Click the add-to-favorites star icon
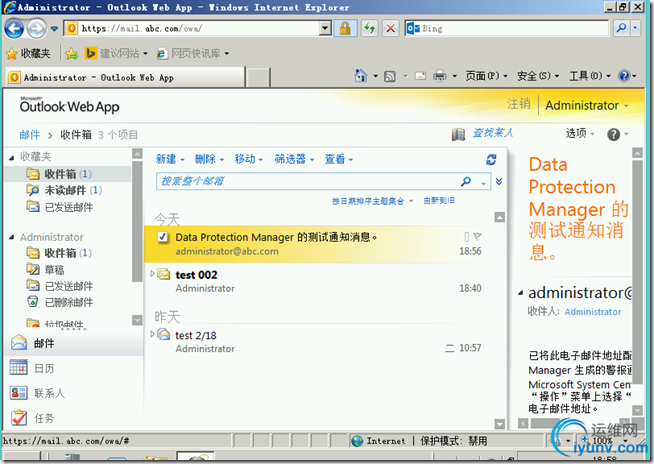The width and height of the screenshot is (654, 464). click(x=72, y=53)
